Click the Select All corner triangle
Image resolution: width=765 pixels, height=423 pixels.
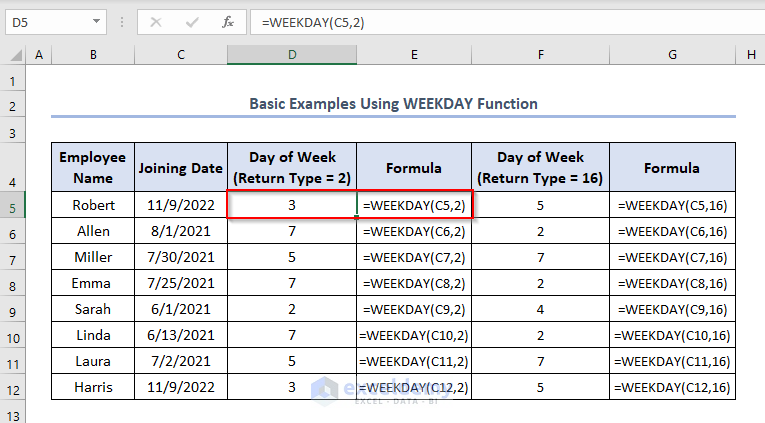[14, 55]
